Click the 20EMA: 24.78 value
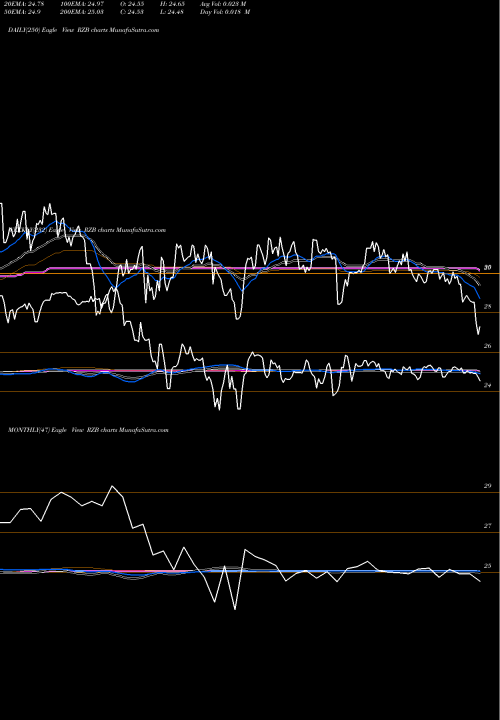The height and width of the screenshot is (720, 500). (24, 3)
